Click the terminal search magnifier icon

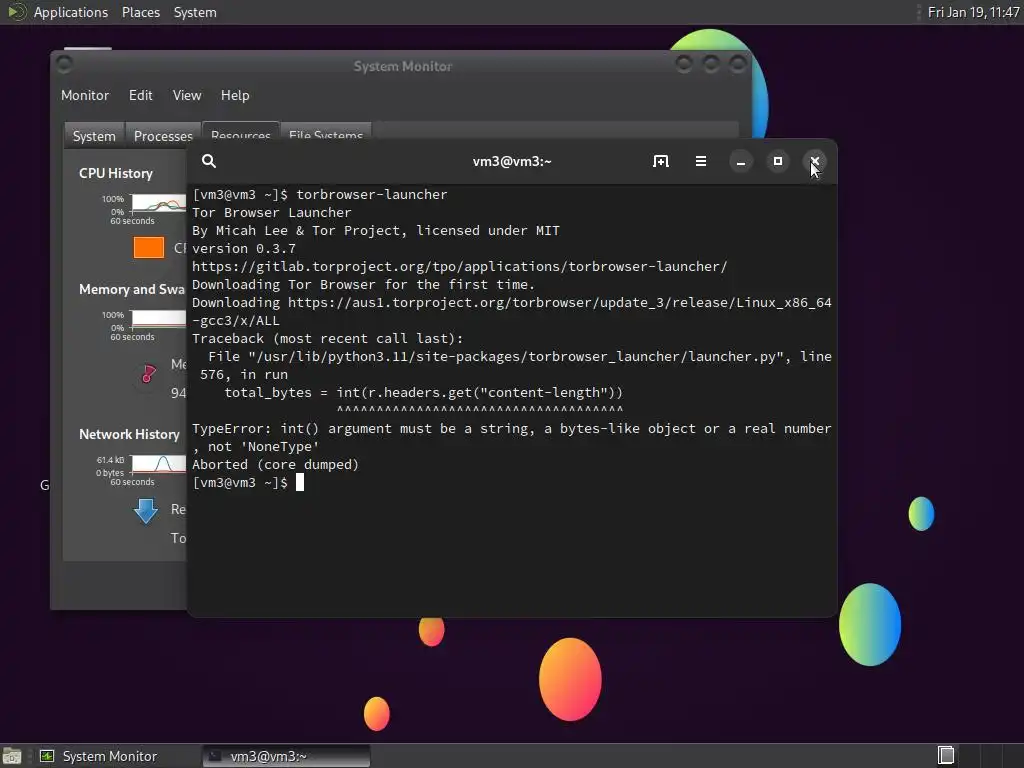point(209,161)
